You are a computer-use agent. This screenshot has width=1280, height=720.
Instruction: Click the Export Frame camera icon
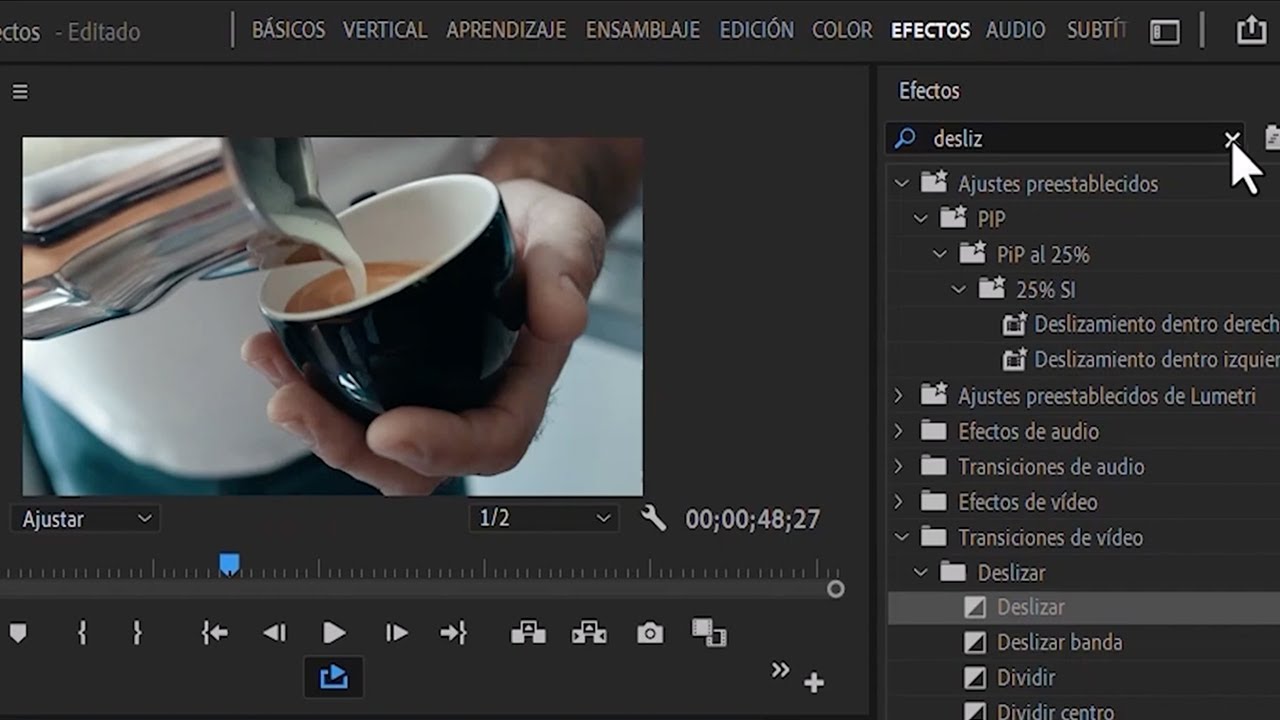tap(650, 633)
